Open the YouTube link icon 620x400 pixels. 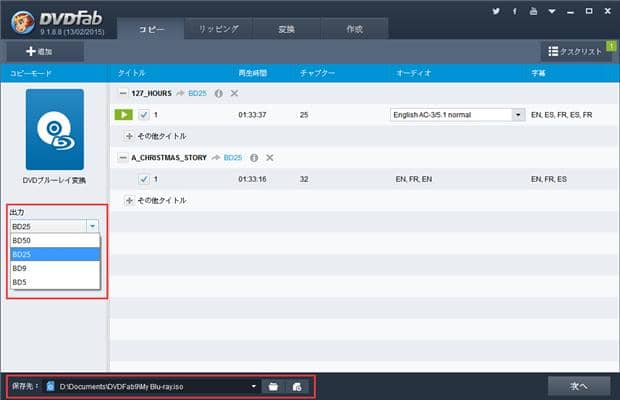pyautogui.click(x=533, y=11)
